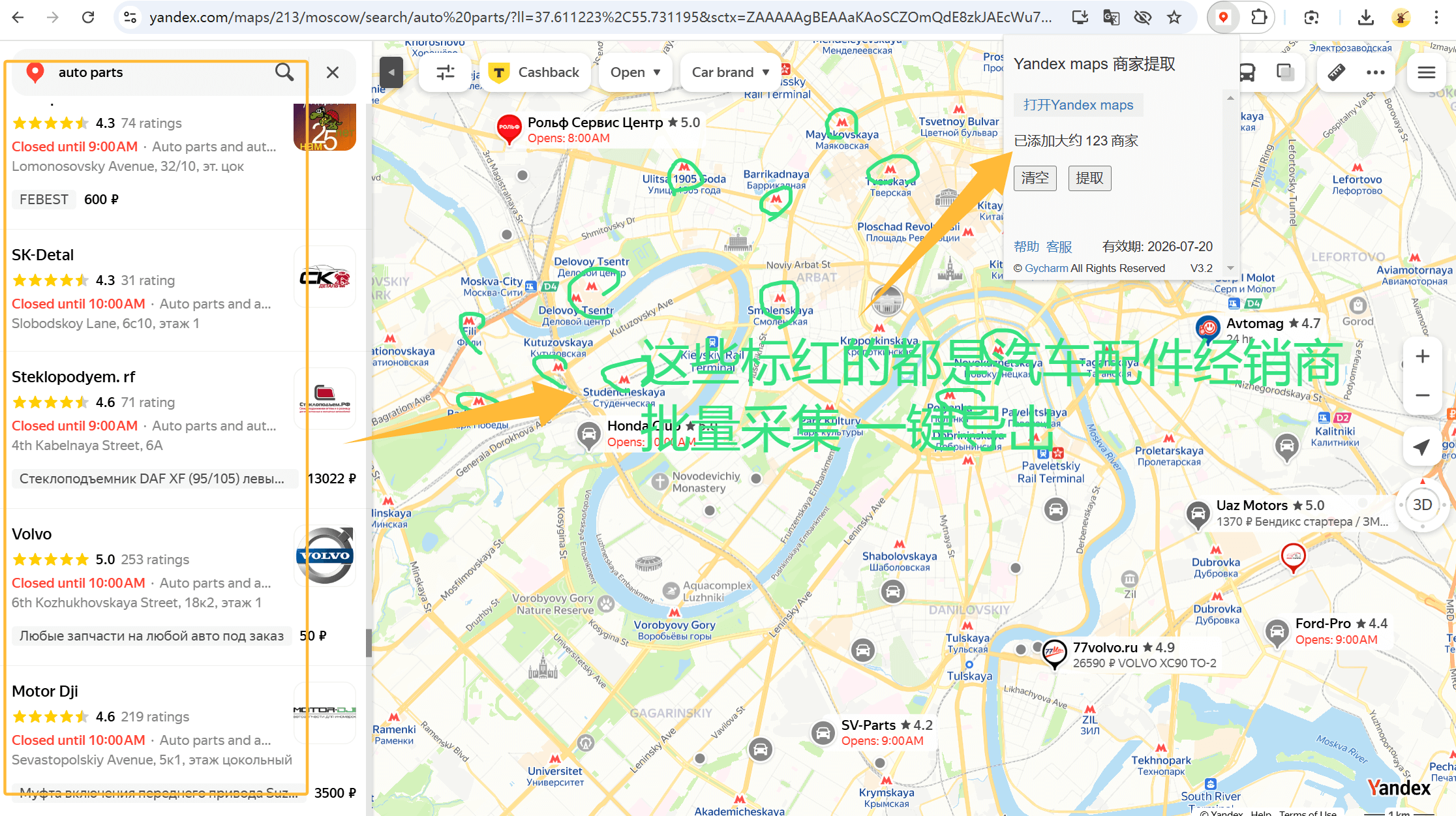Viewport: 1456px width, 816px height.
Task: Click the install app icon in address bar
Action: (x=1080, y=18)
